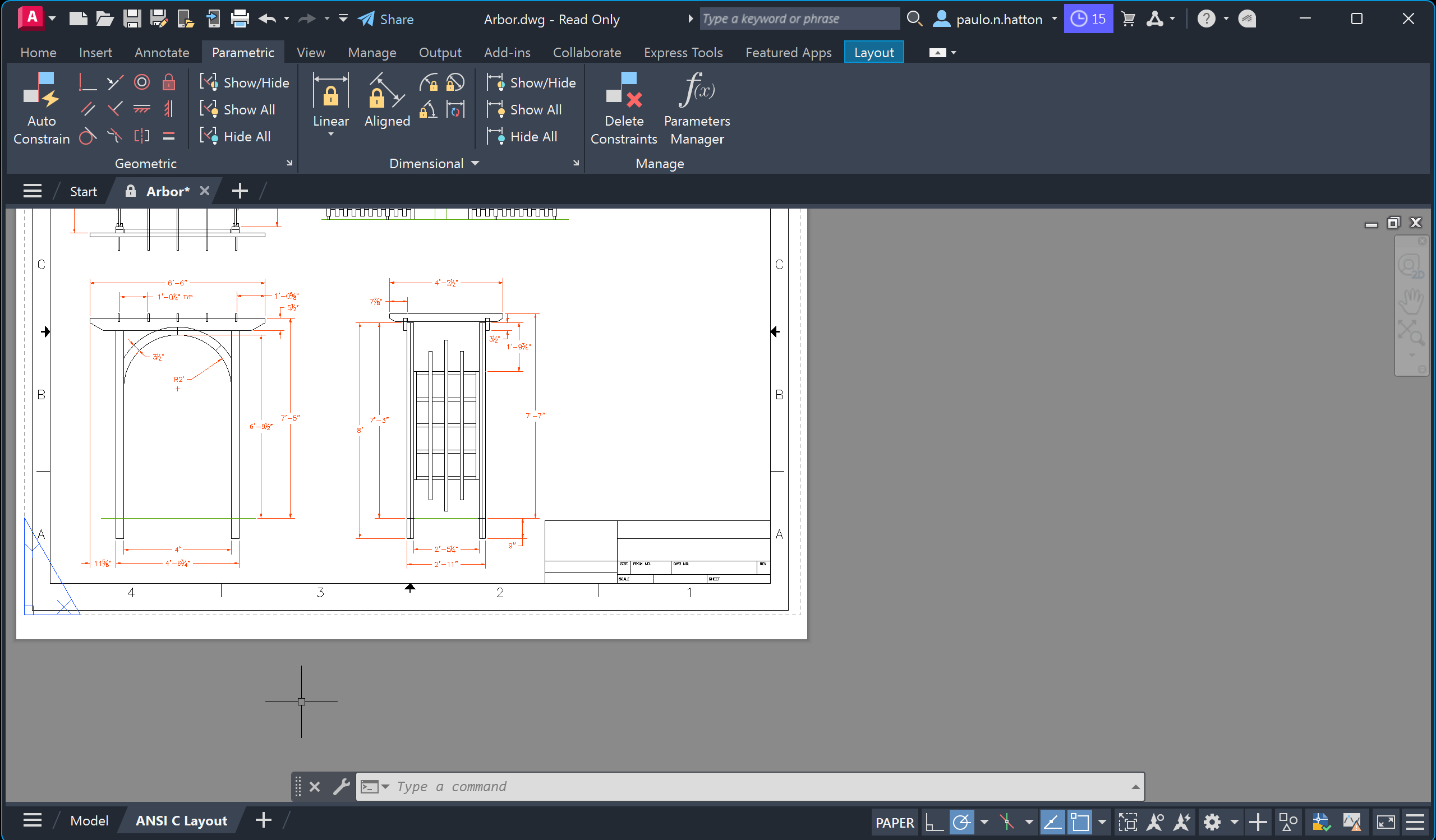Click the Undo arrow icon

point(267,19)
